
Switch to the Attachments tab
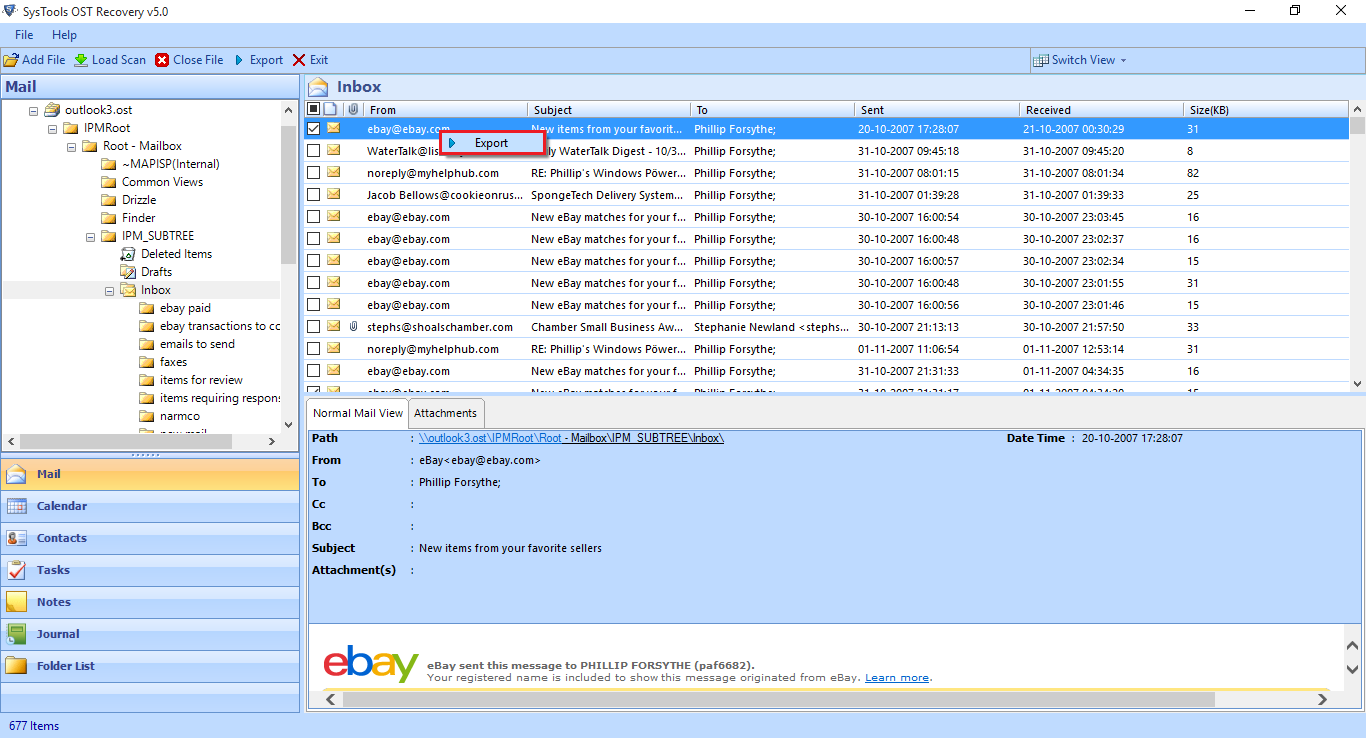click(x=446, y=413)
